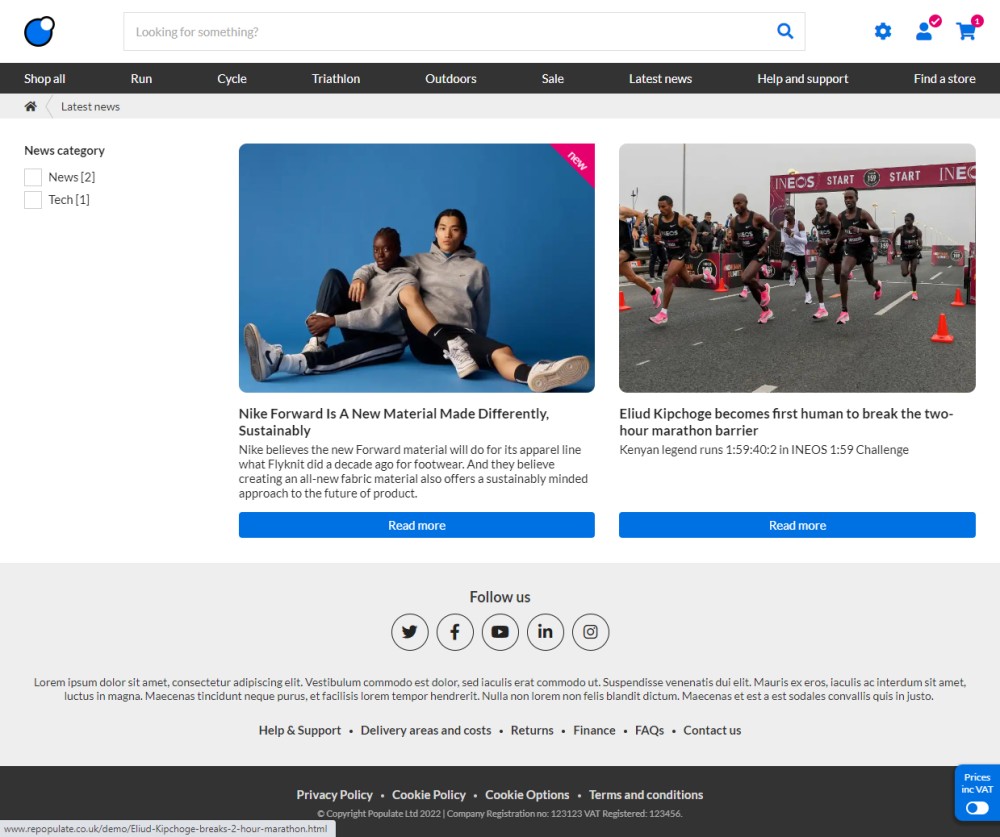This screenshot has height=837, width=1000.
Task: Open the Eliud Kipchoge article headline
Action: coord(786,422)
